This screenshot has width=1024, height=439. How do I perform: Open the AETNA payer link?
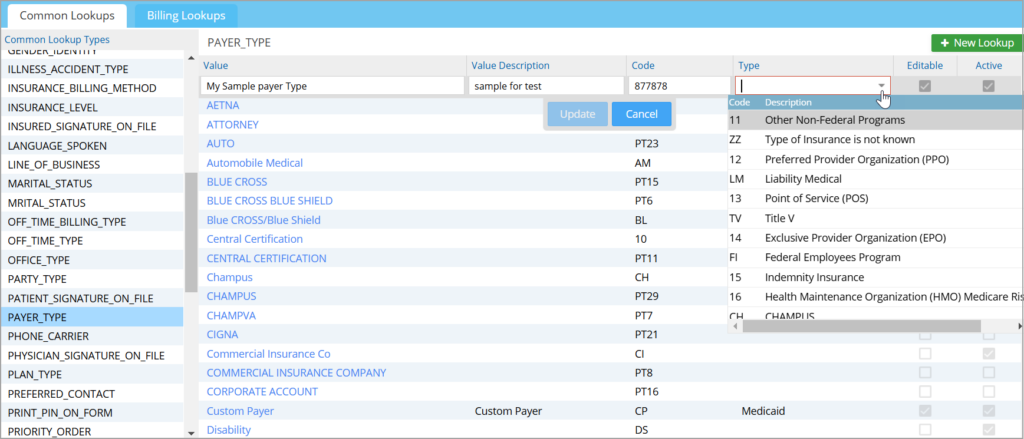point(222,105)
